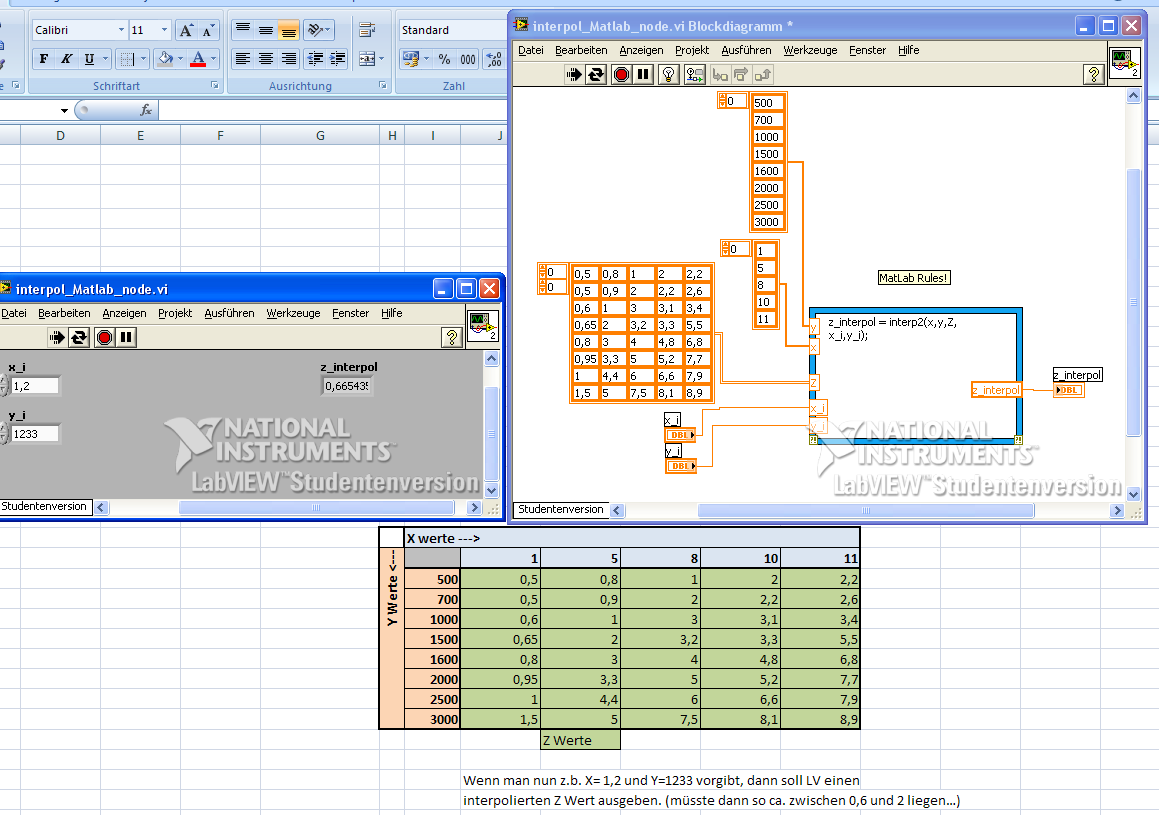Toggle bold formatting in Excel ribbon
Viewport: 1159px width, 815px height.
pos(43,59)
